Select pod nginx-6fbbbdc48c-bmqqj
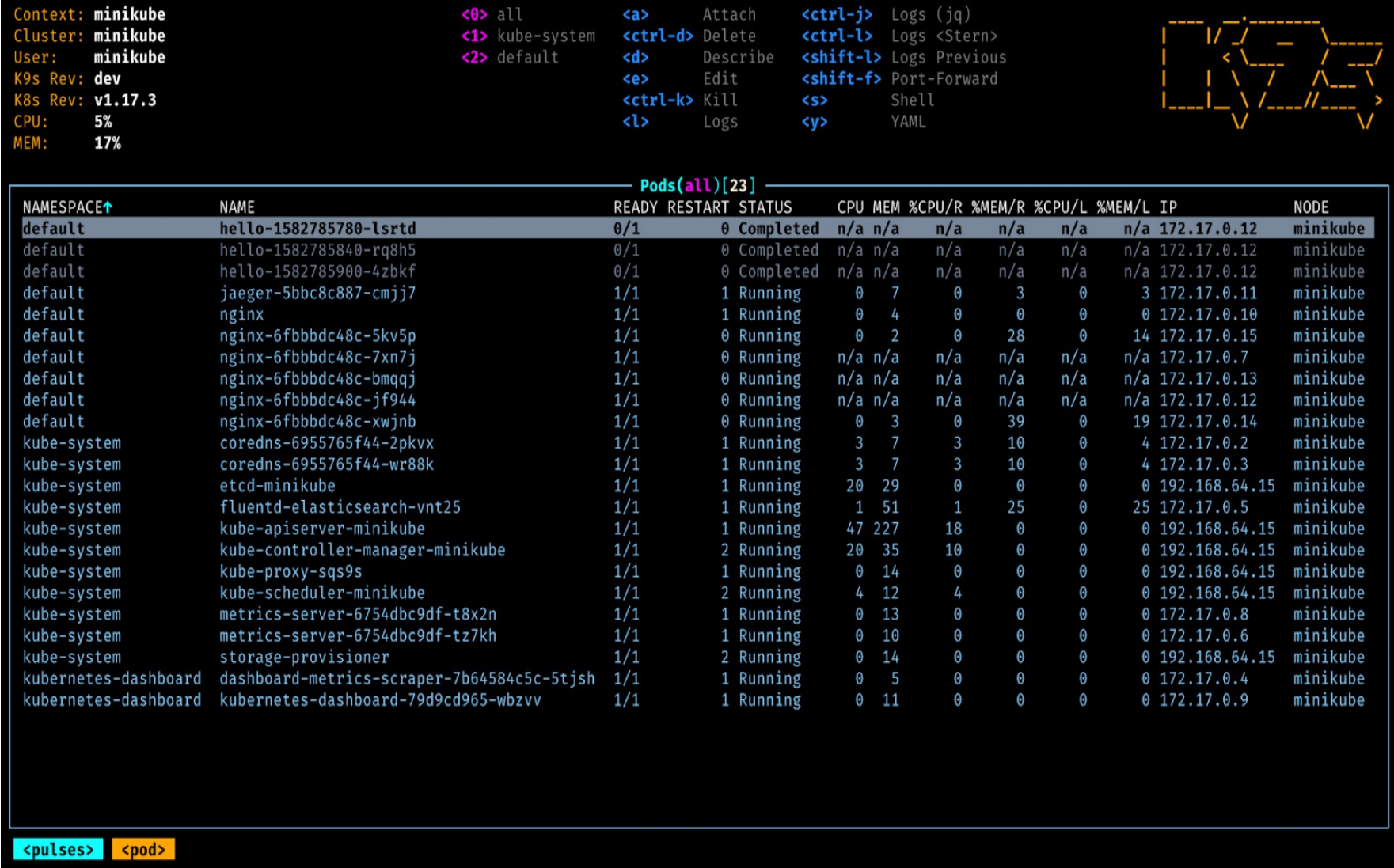Image resolution: width=1394 pixels, height=868 pixels. tap(698, 378)
